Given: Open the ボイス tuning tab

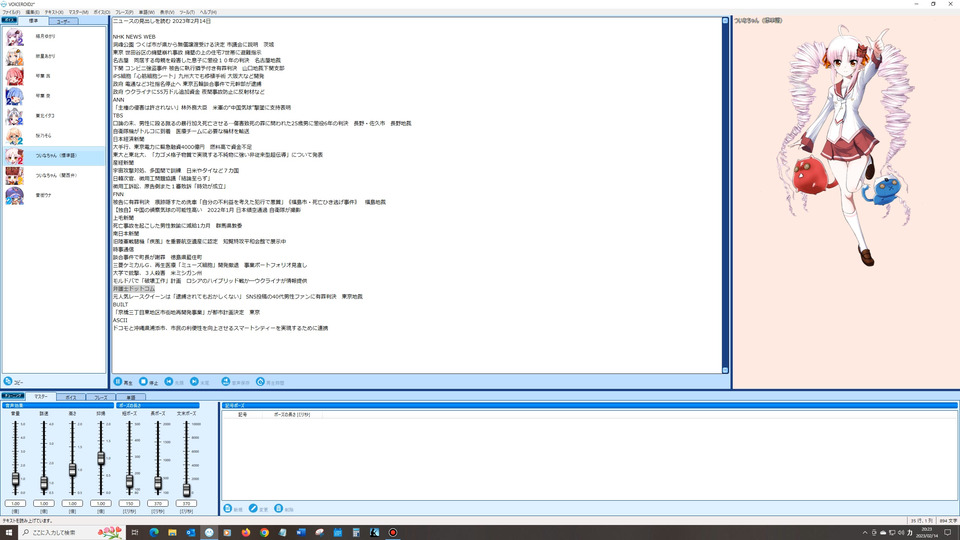Looking at the screenshot, I should [71, 397].
